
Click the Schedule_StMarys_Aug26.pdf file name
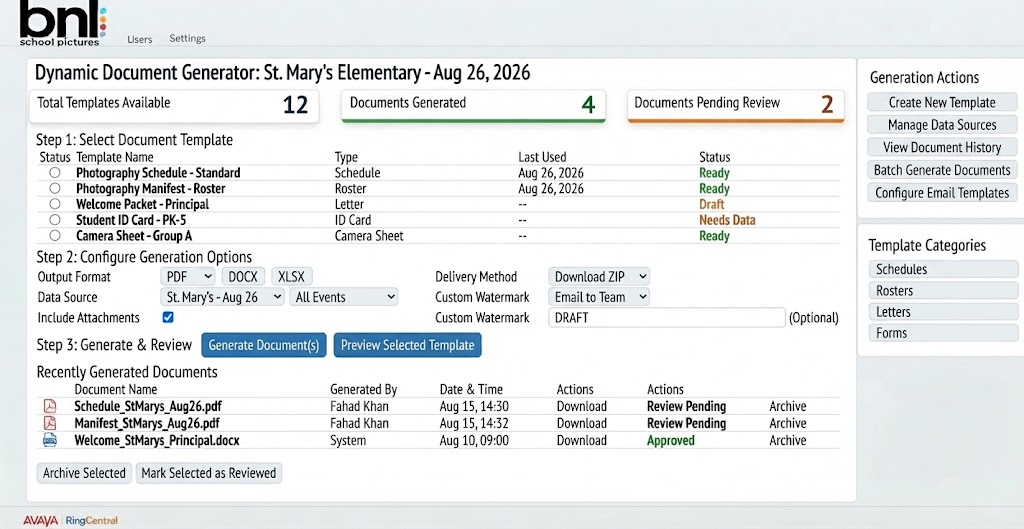(147, 406)
